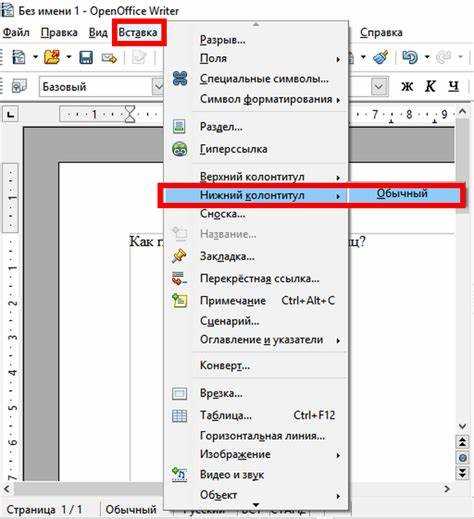Click the send document by e-mail icon
This screenshot has width=474, height=519.
click(109, 58)
